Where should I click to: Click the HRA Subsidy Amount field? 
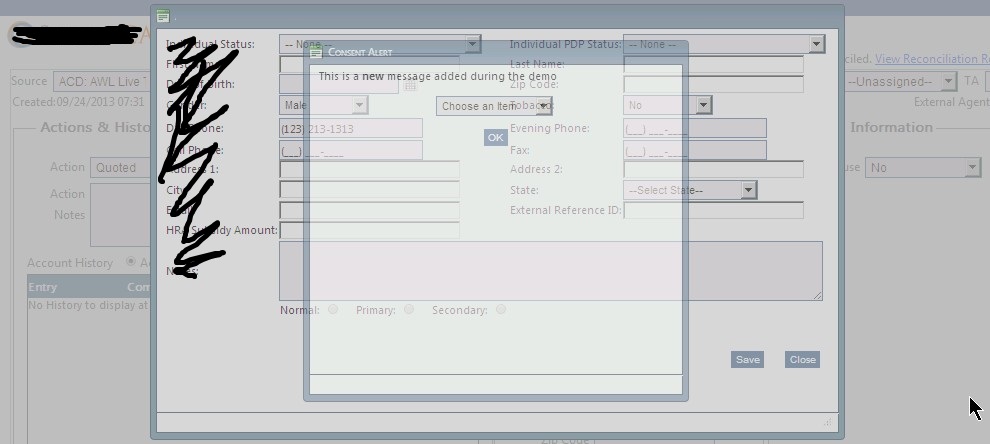369,231
